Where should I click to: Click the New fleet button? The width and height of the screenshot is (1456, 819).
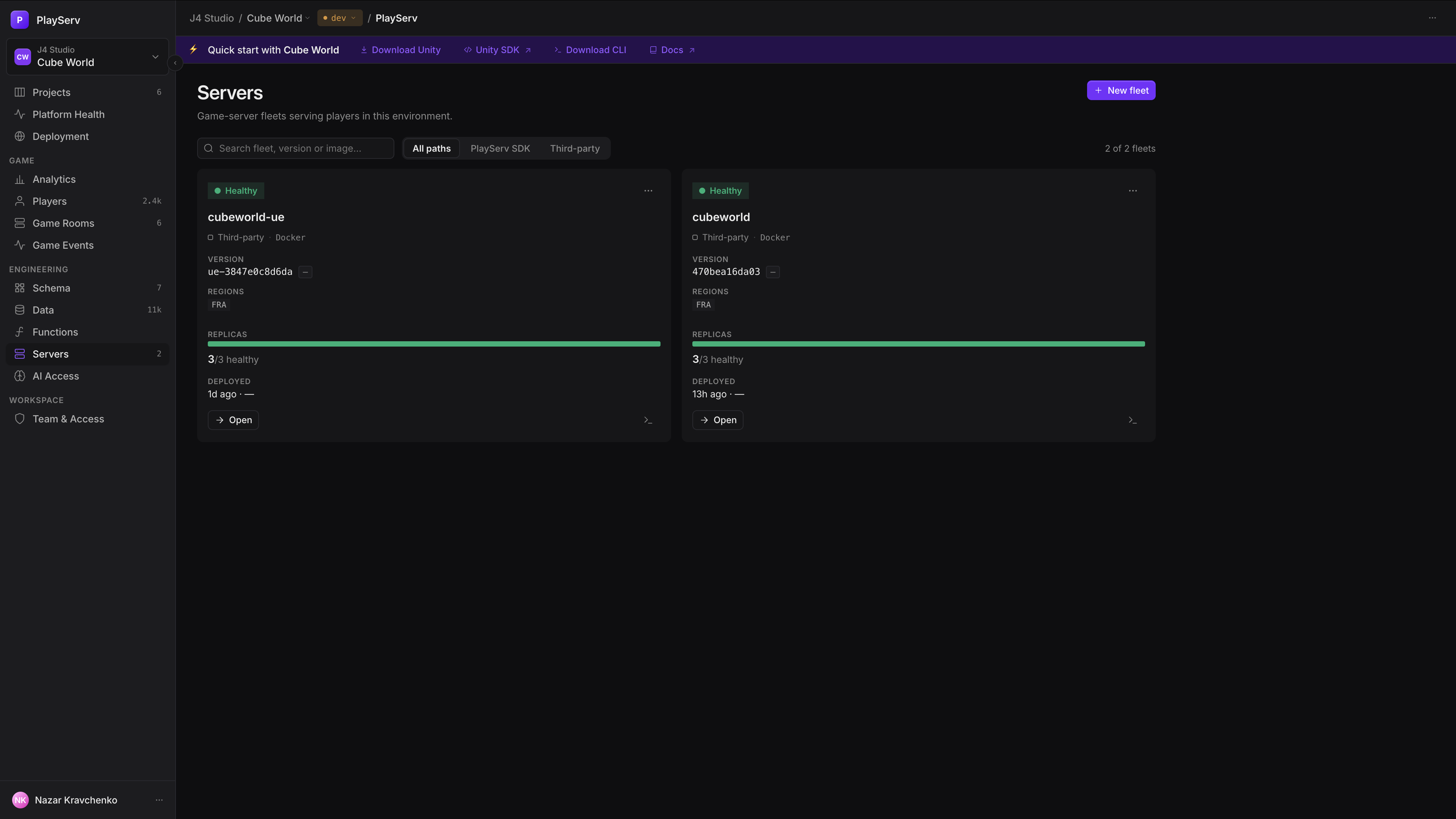click(1121, 91)
